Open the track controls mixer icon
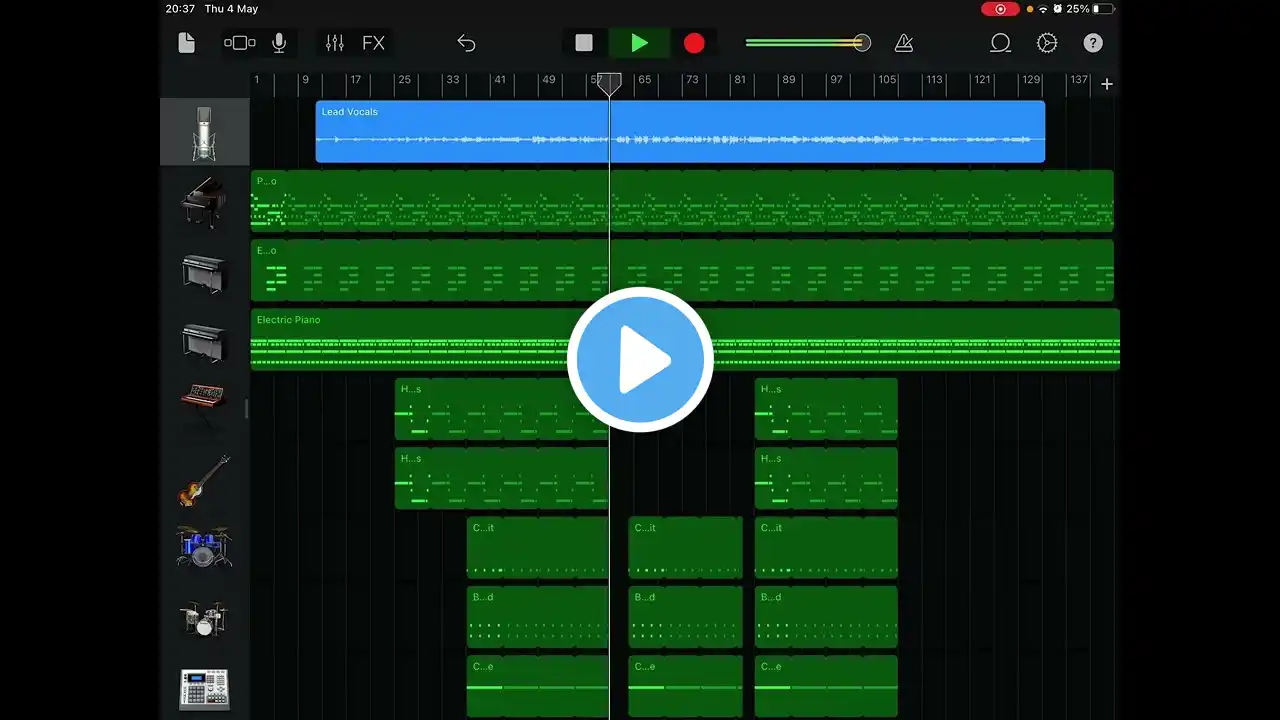The height and width of the screenshot is (720, 1280). (x=334, y=43)
